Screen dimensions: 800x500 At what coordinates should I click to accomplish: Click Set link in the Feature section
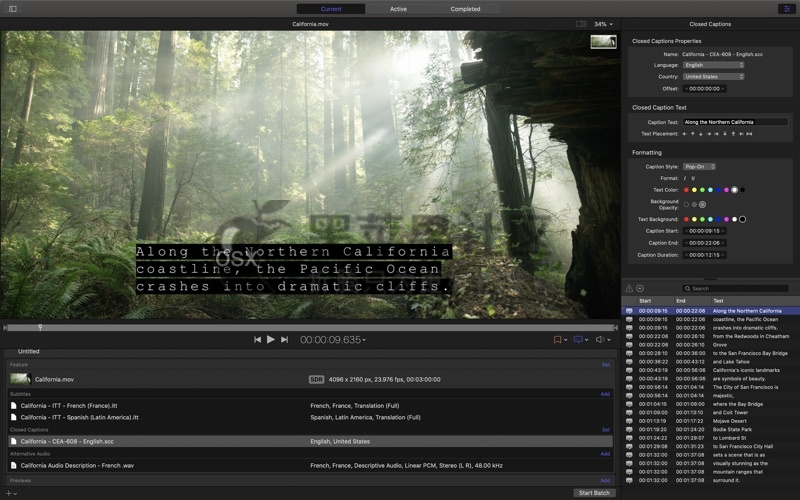tap(606, 365)
